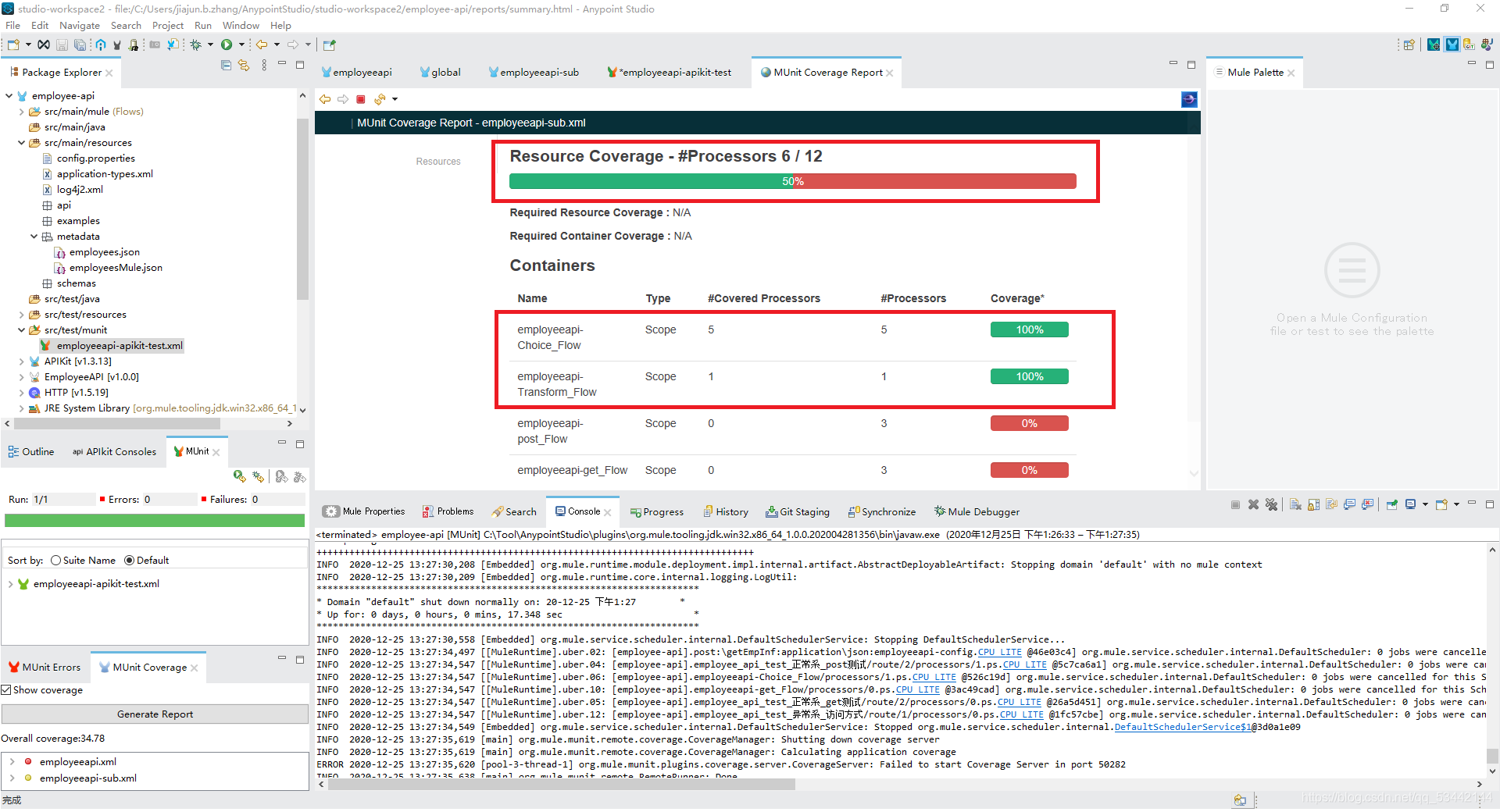The width and height of the screenshot is (1500, 812).
Task: Click DefaultSchedulerService$1 link in console
Action: 1183,727
